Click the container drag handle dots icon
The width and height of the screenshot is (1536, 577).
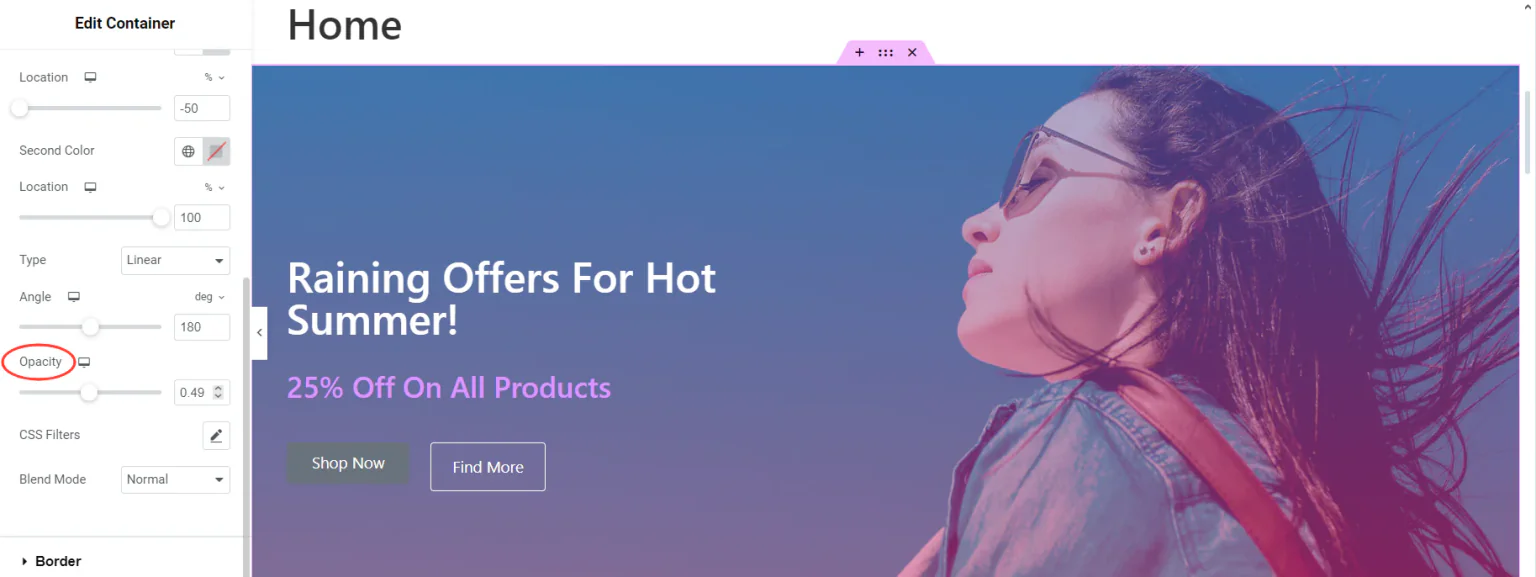click(x=886, y=52)
